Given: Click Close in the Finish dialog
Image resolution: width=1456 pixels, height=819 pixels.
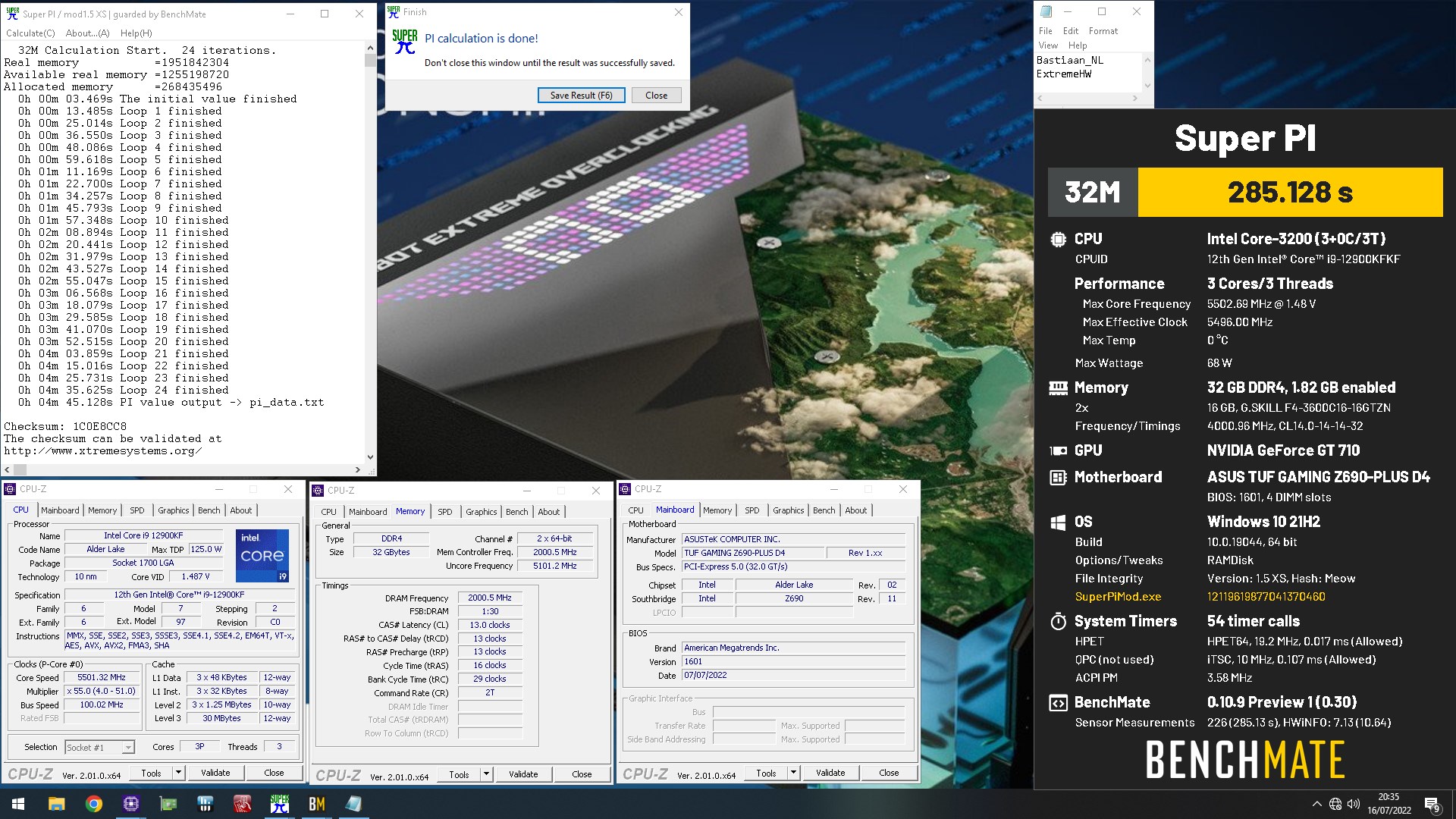Looking at the screenshot, I should 657,96.
